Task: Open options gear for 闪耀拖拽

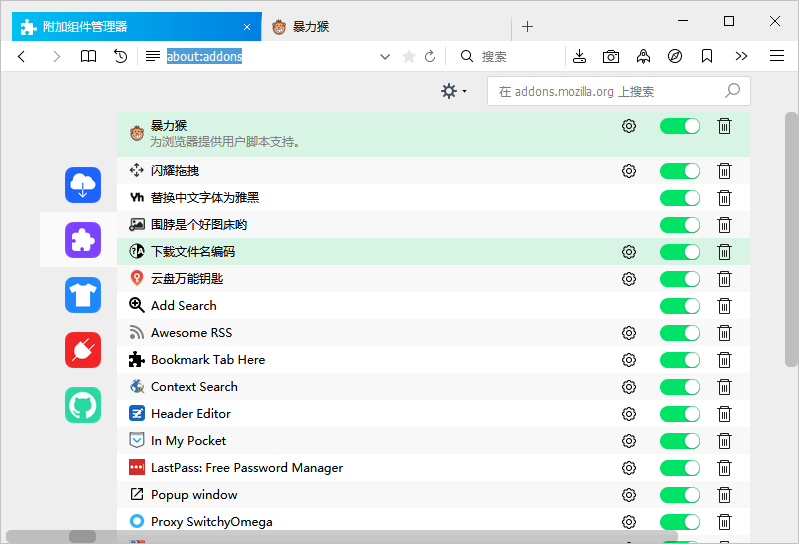Action: pos(629,171)
